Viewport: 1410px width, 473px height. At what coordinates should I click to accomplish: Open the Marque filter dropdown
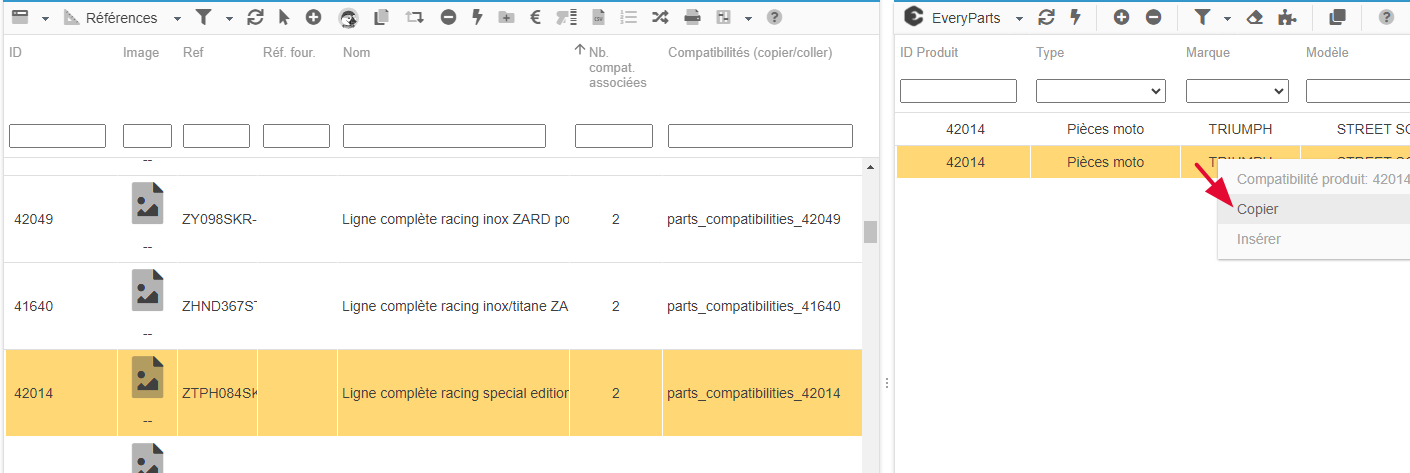(x=1237, y=91)
